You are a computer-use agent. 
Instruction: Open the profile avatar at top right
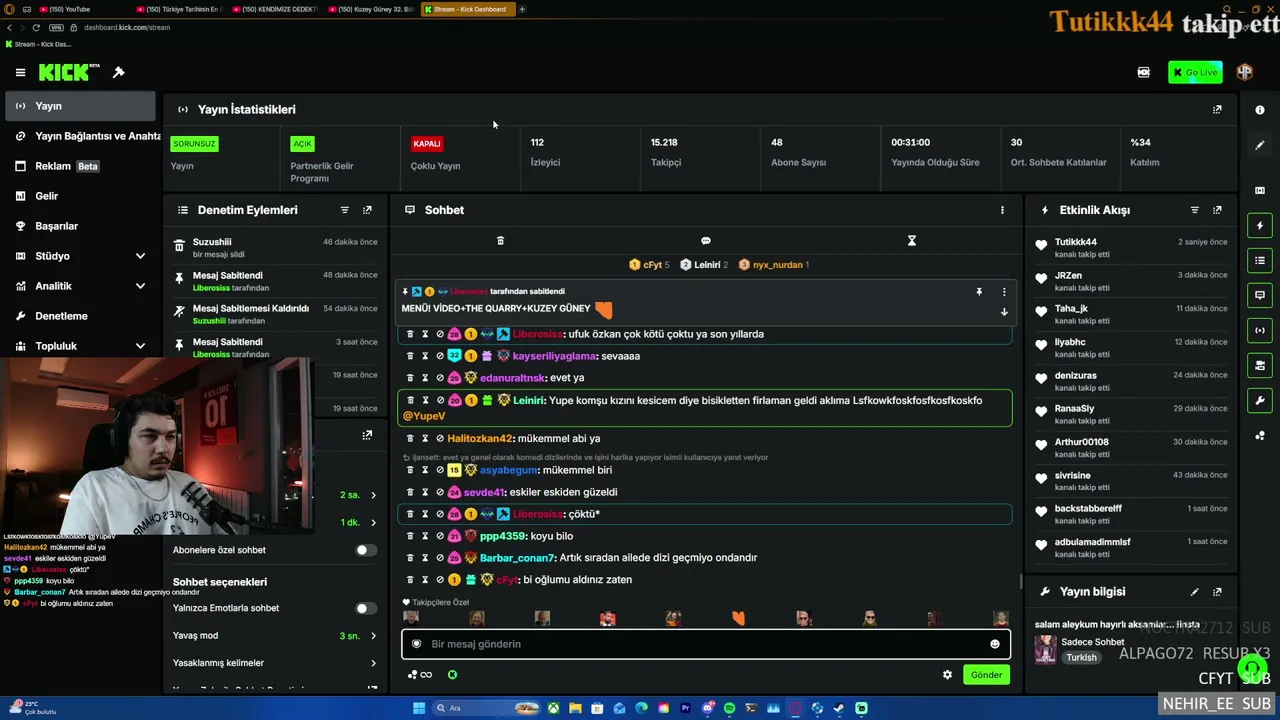pyautogui.click(x=1245, y=72)
